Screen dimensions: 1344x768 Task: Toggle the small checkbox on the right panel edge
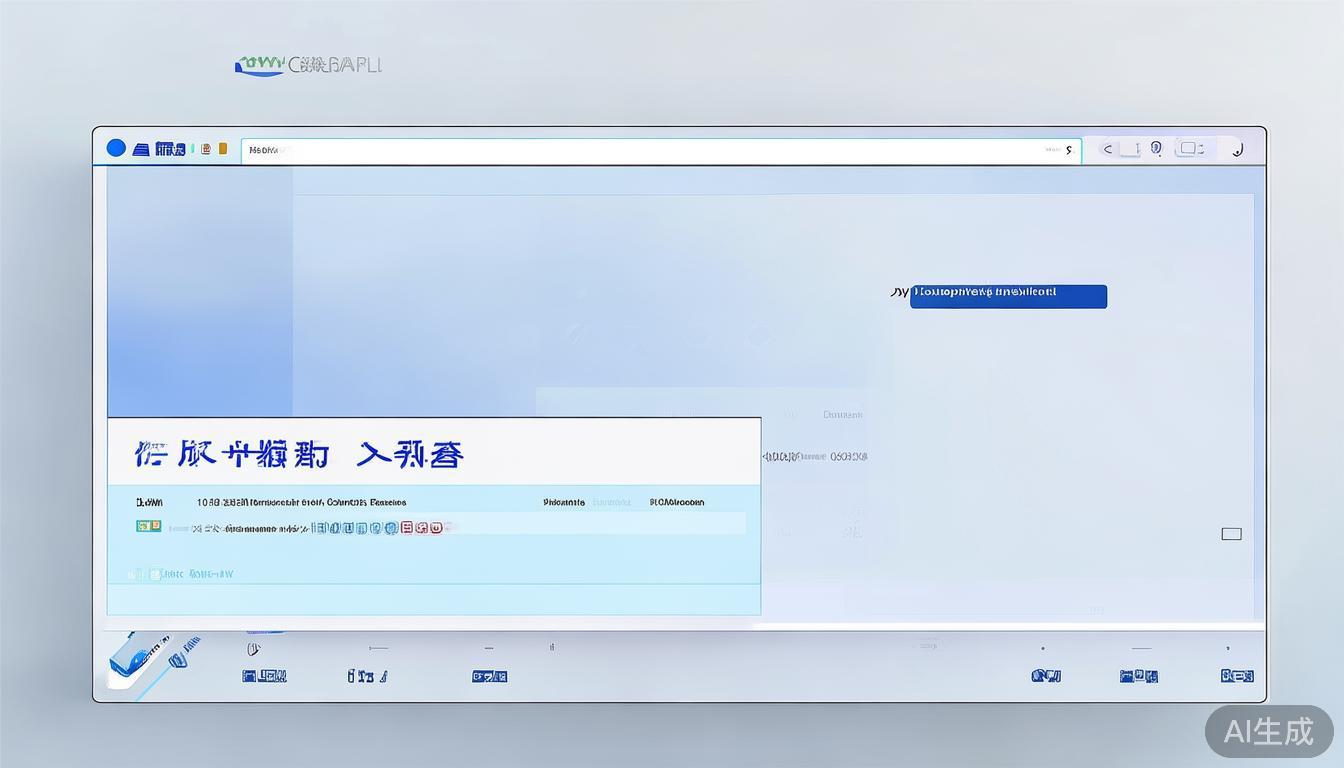tap(1230, 533)
